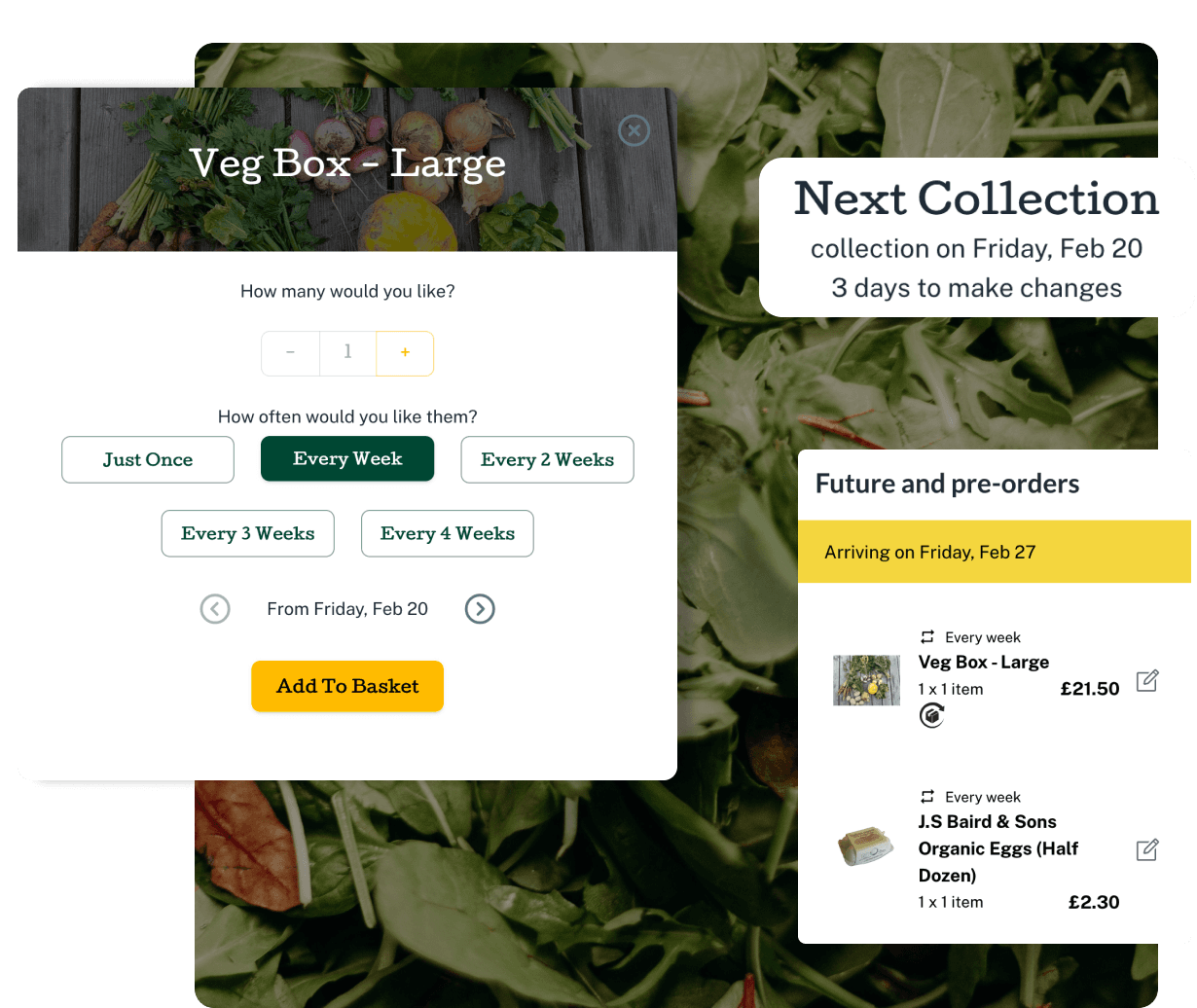This screenshot has height=1008, width=1197.
Task: Edit the Organic Eggs order
Action: click(x=1147, y=849)
